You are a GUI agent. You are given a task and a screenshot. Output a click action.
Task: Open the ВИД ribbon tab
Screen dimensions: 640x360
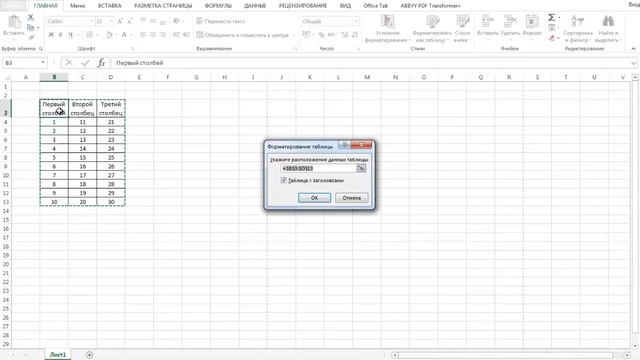(345, 6)
